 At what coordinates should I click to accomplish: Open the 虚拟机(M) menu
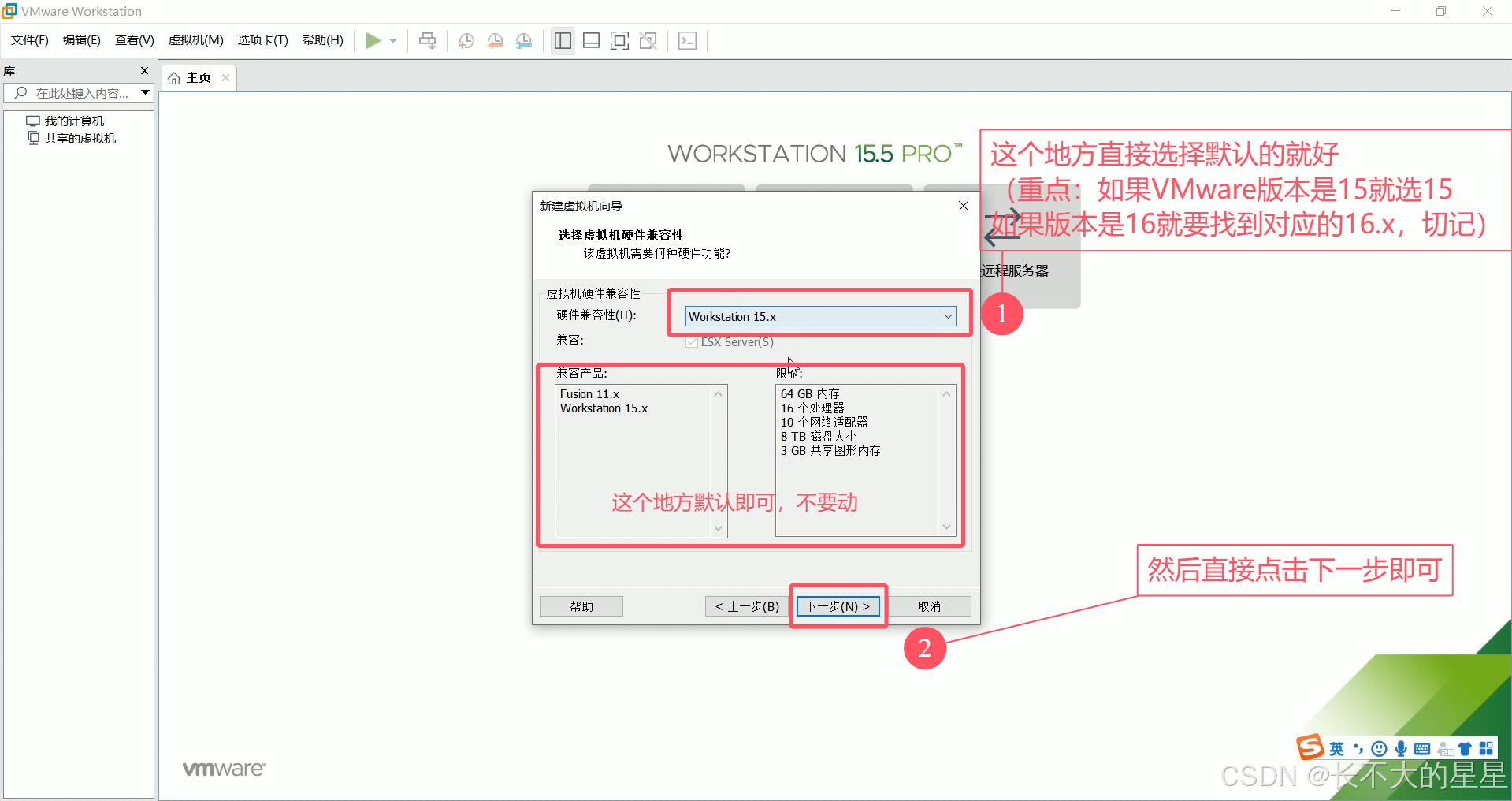click(x=196, y=40)
